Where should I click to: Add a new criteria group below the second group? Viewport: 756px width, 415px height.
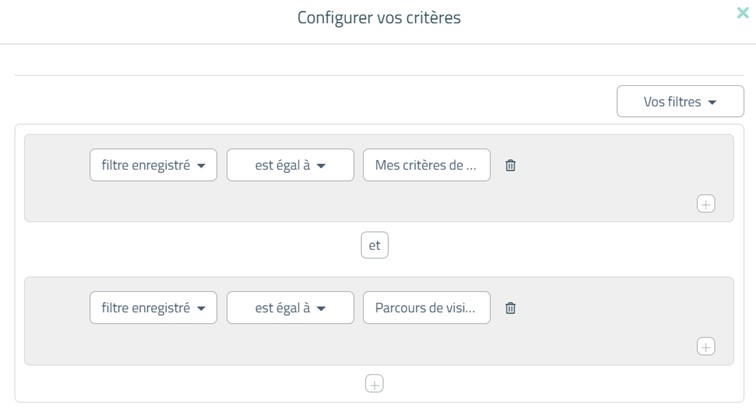coord(375,384)
